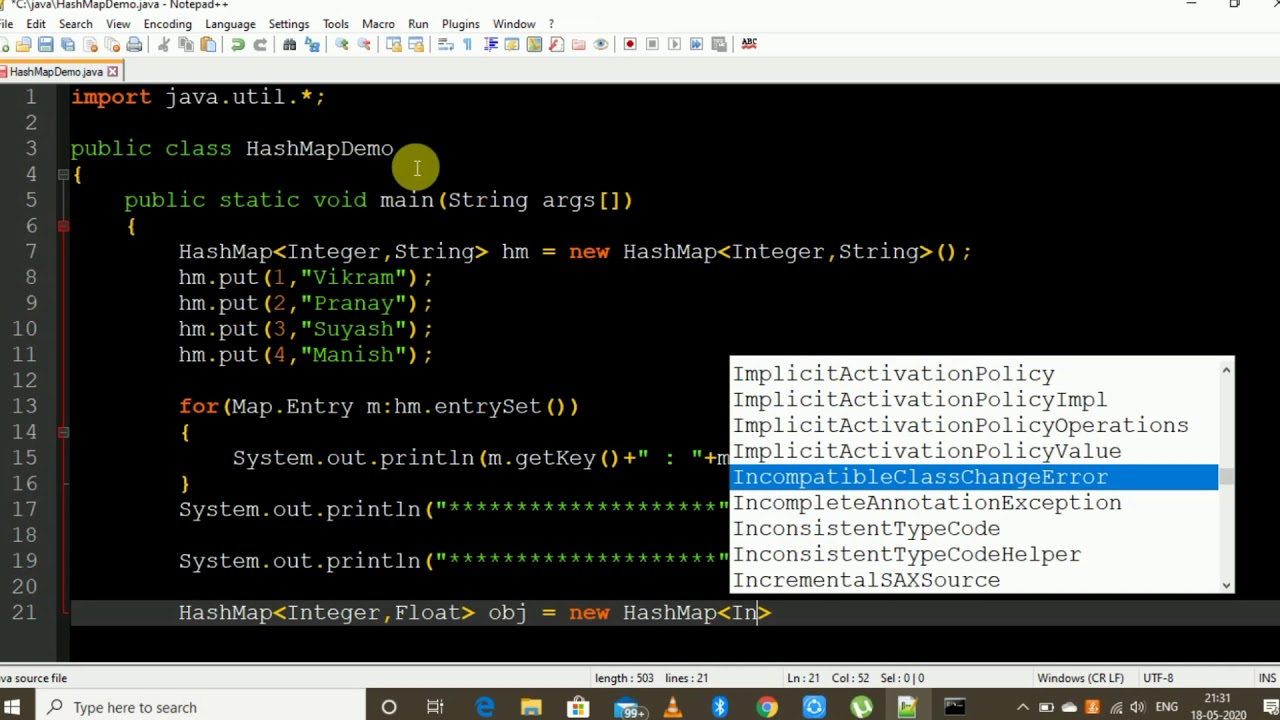The image size is (1280, 720).
Task: Click the Copy toolbar icon
Action: pyautogui.click(x=186, y=44)
